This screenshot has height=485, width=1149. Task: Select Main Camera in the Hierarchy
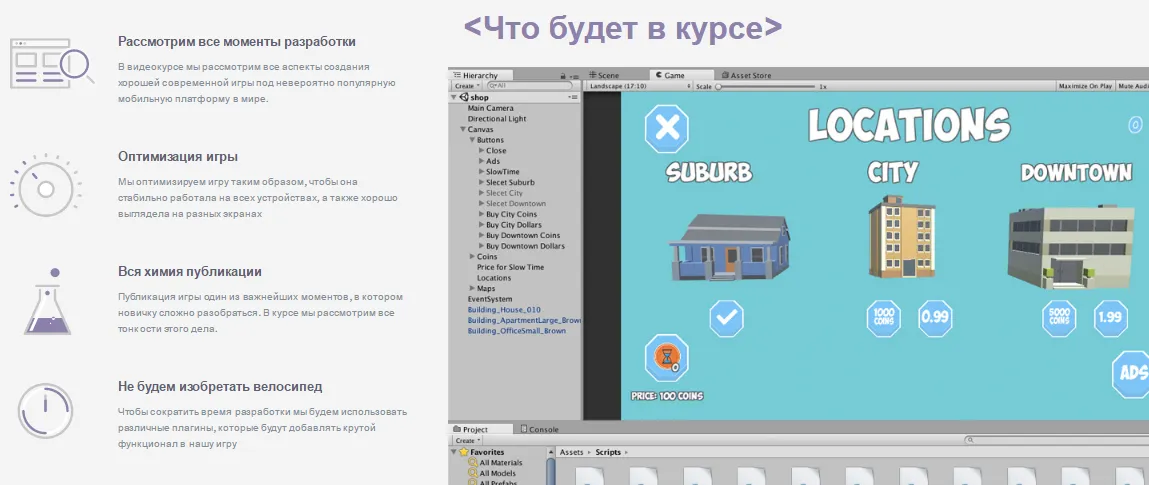(490, 108)
